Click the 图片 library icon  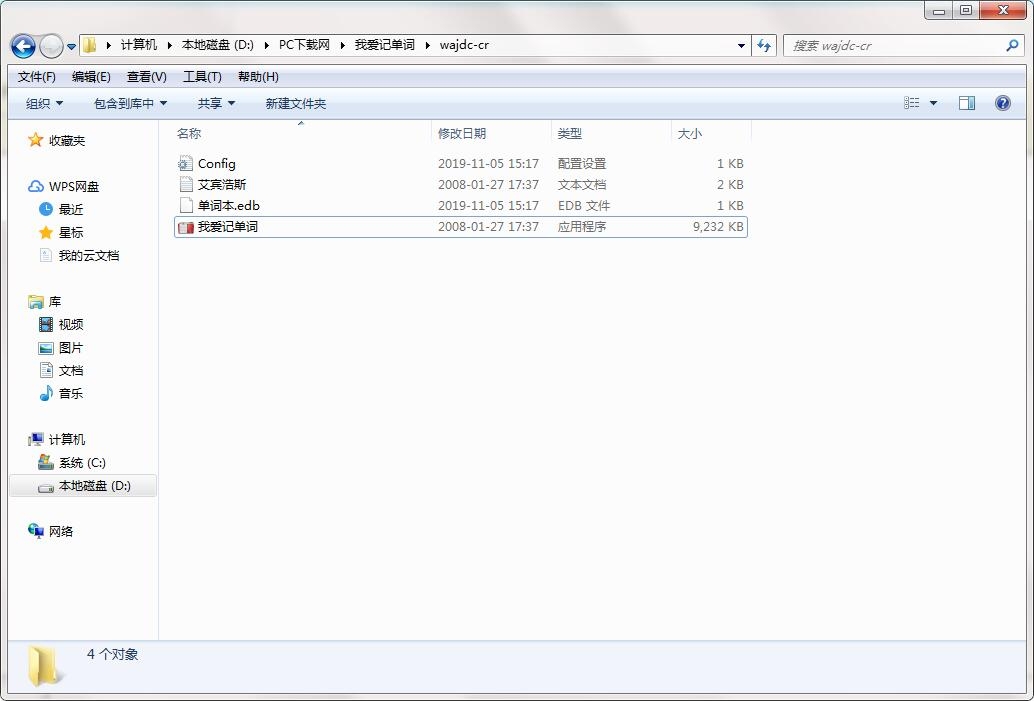pos(46,348)
